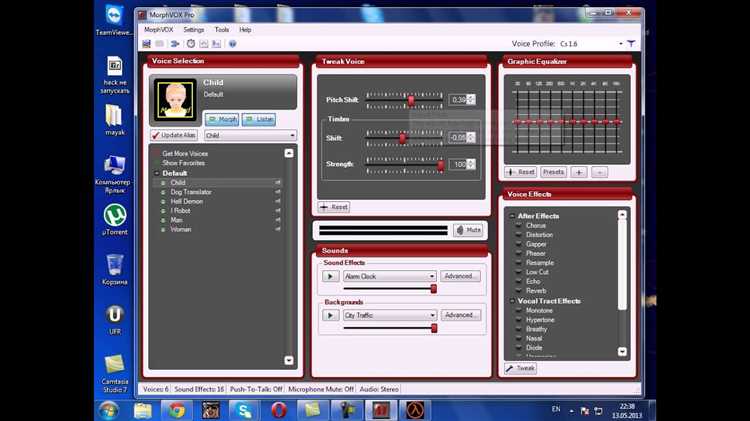The width and height of the screenshot is (750, 421).
Task: Click the first icon in MorphVOX toolbar
Action: [x=146, y=44]
